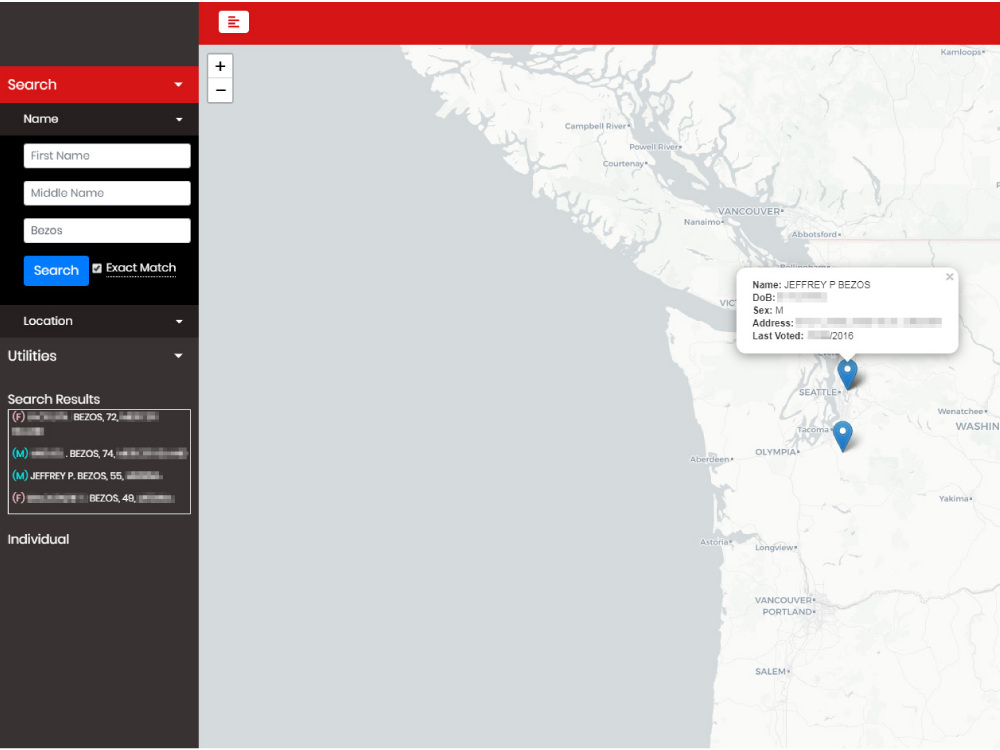
Task: Close the Jeffrey P Bezos popup
Action: click(949, 277)
